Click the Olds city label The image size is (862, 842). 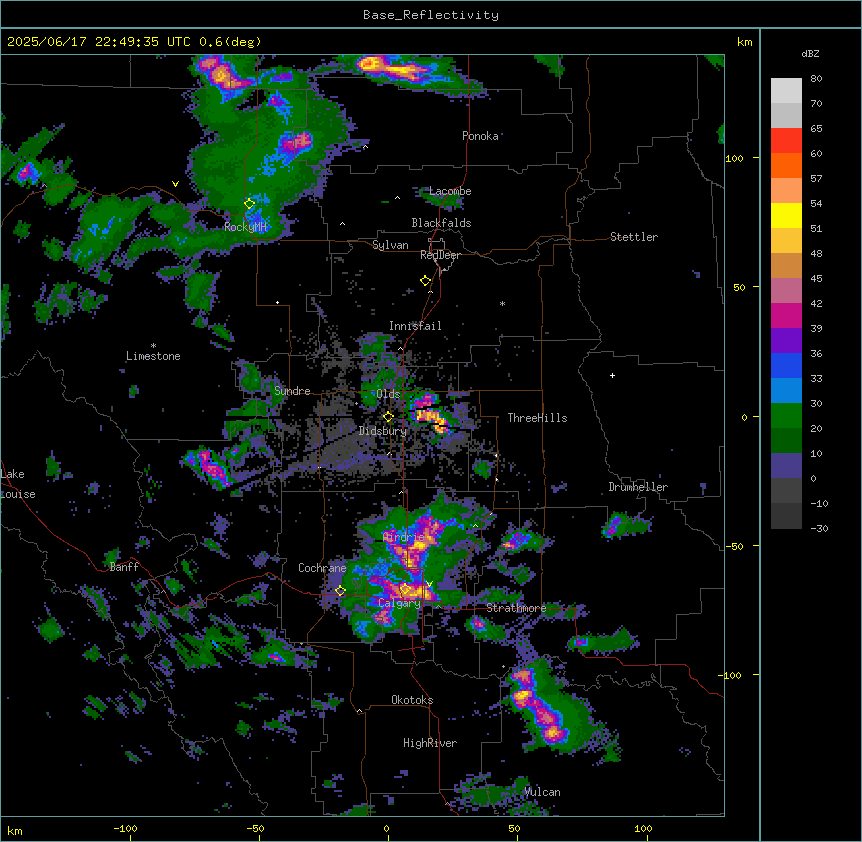[x=388, y=394]
